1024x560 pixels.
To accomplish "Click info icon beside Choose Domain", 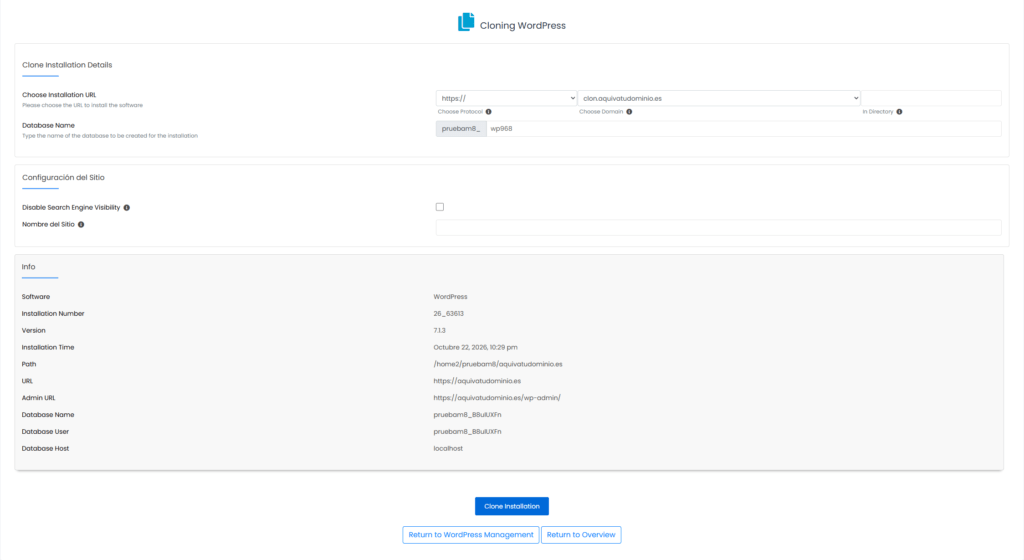I will tap(629, 112).
